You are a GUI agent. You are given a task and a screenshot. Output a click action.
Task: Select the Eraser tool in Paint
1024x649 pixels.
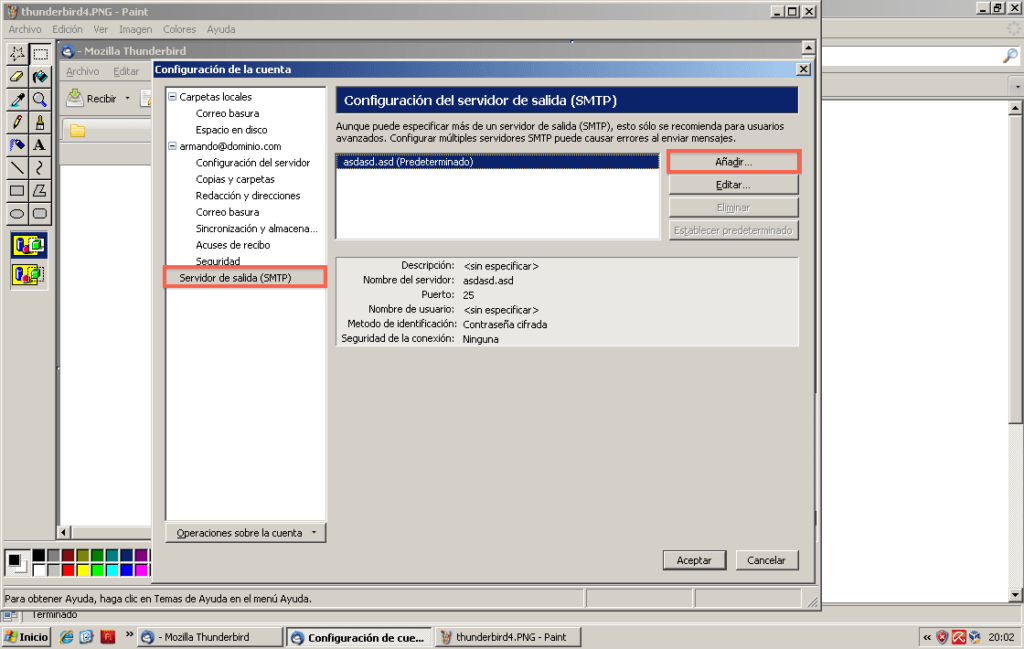coord(17,76)
